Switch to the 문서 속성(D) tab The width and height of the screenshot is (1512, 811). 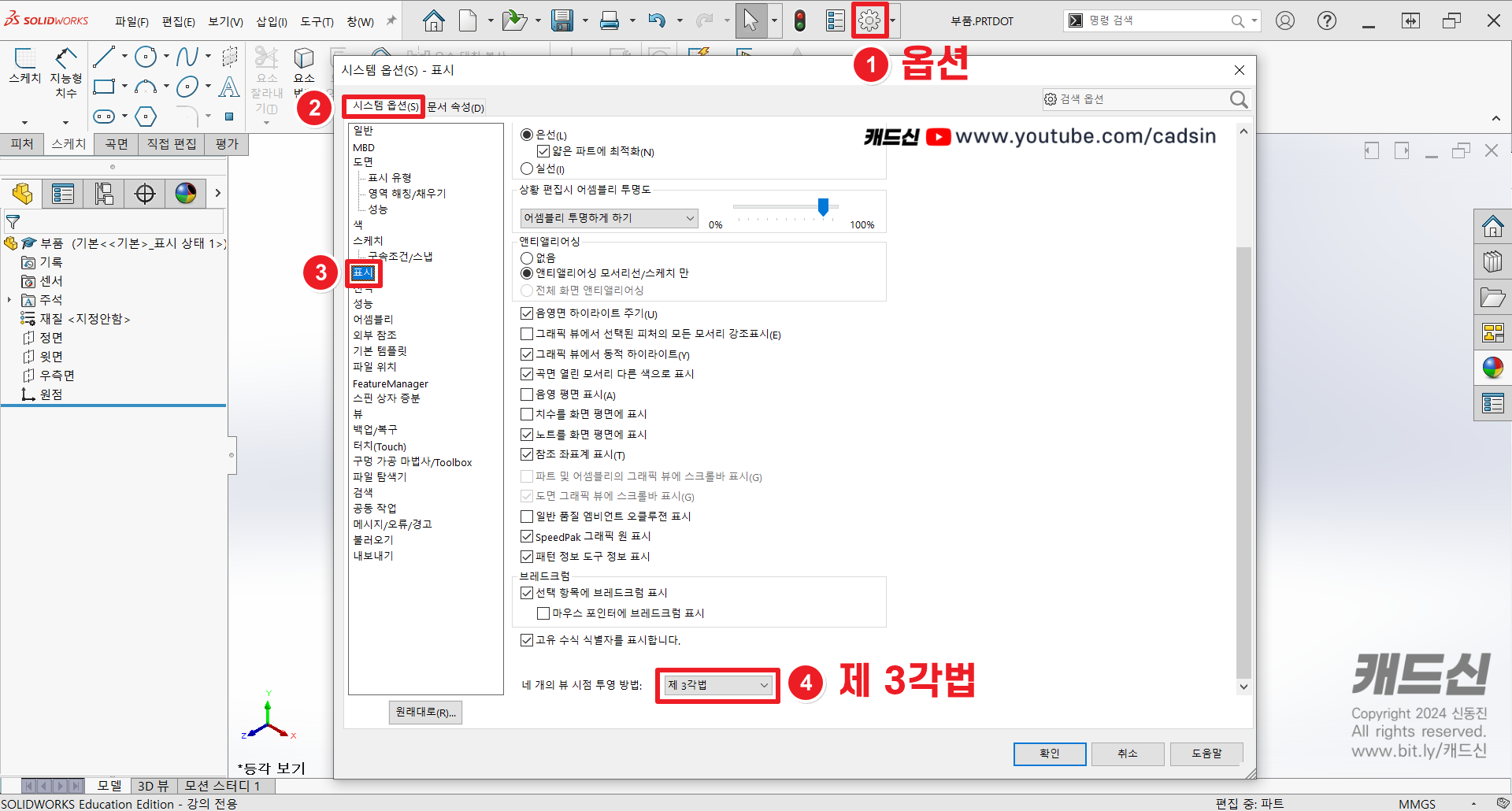pos(456,107)
